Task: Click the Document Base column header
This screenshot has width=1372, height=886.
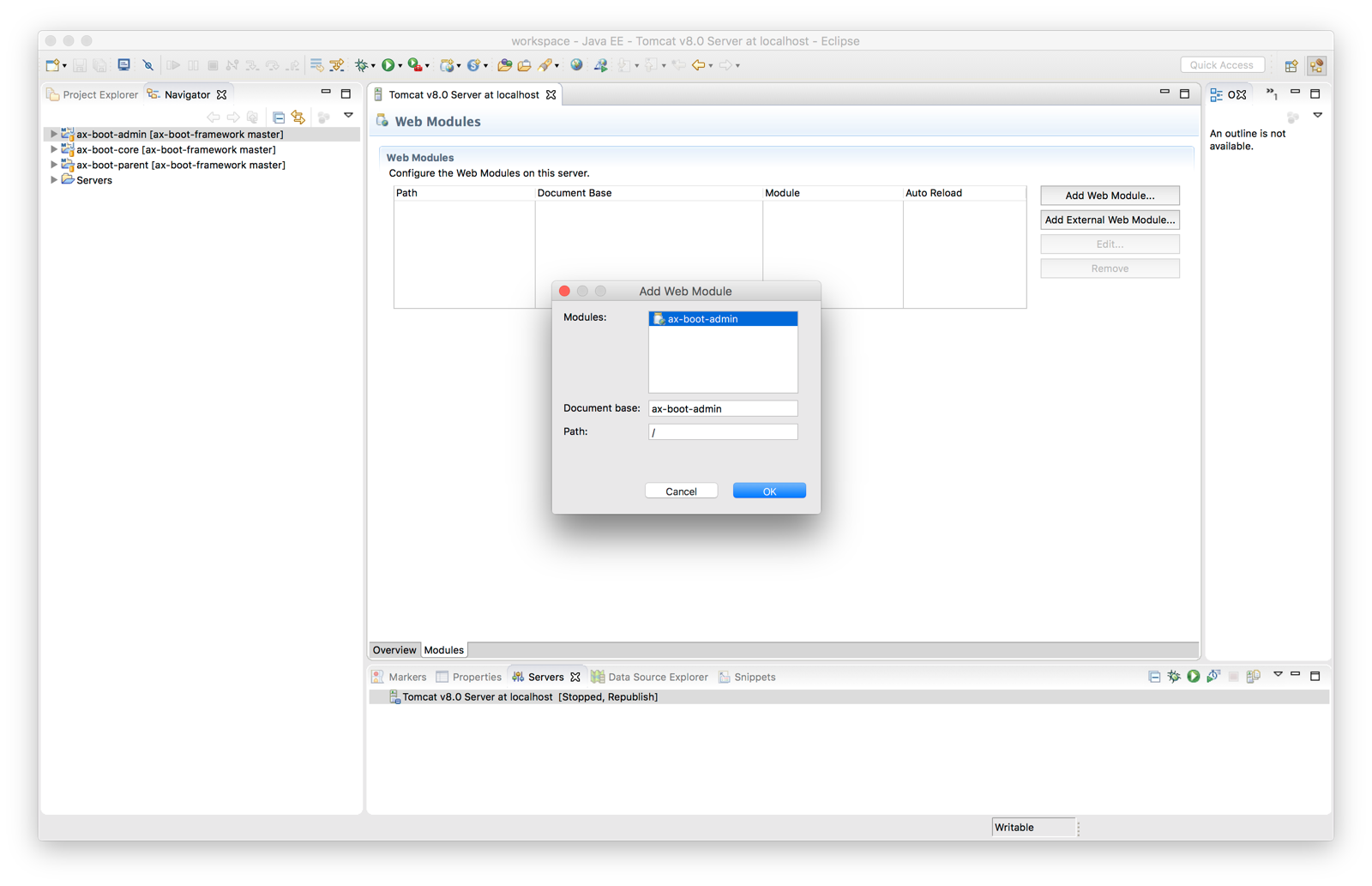Action: click(648, 193)
